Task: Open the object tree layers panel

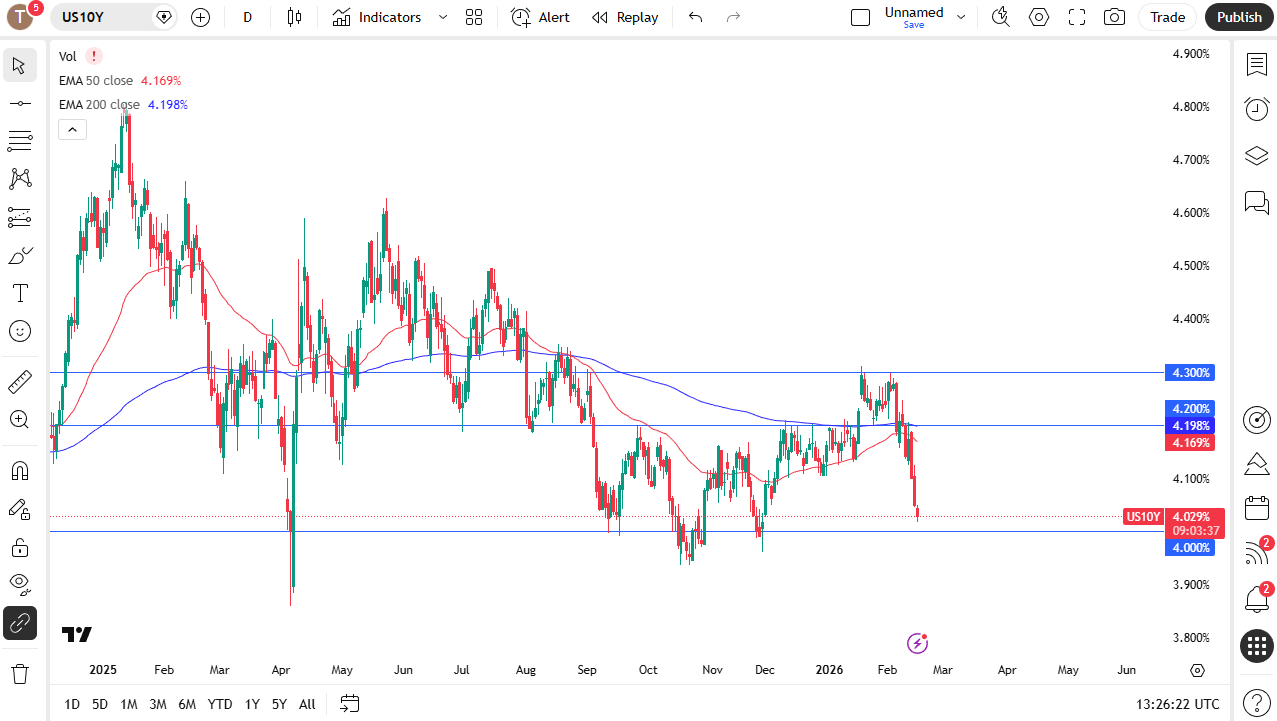Action: click(1257, 156)
